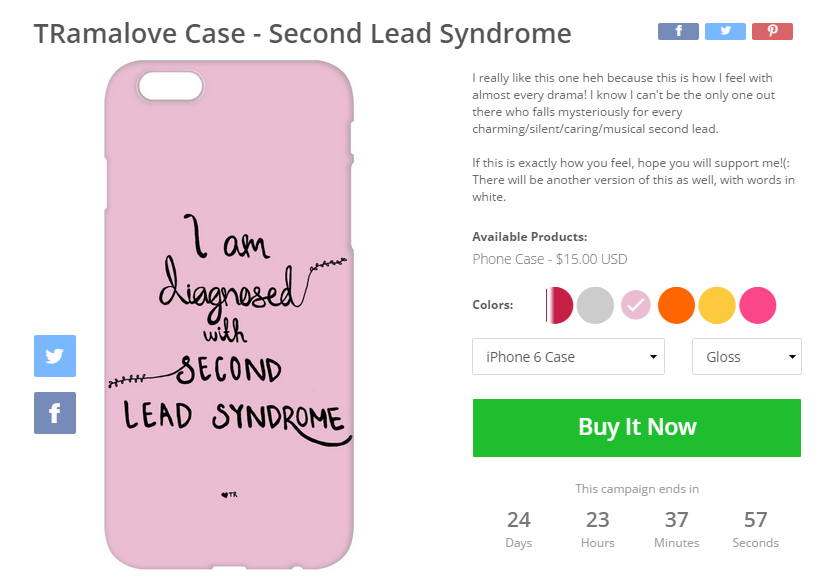Image resolution: width=840 pixels, height=586 pixels.
Task: Select the yellow color swatch
Action: [x=716, y=305]
